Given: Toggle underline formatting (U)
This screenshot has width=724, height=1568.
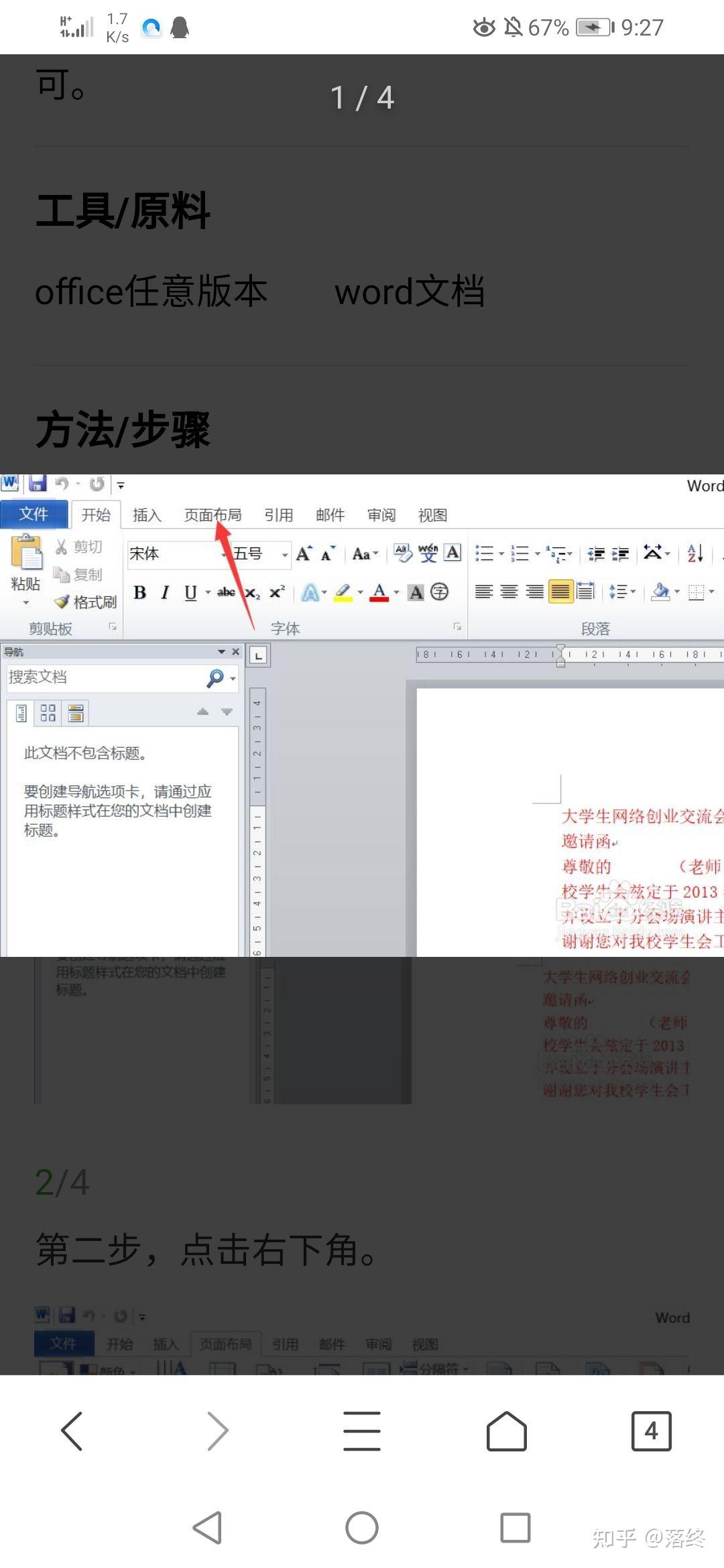Looking at the screenshot, I should [190, 592].
